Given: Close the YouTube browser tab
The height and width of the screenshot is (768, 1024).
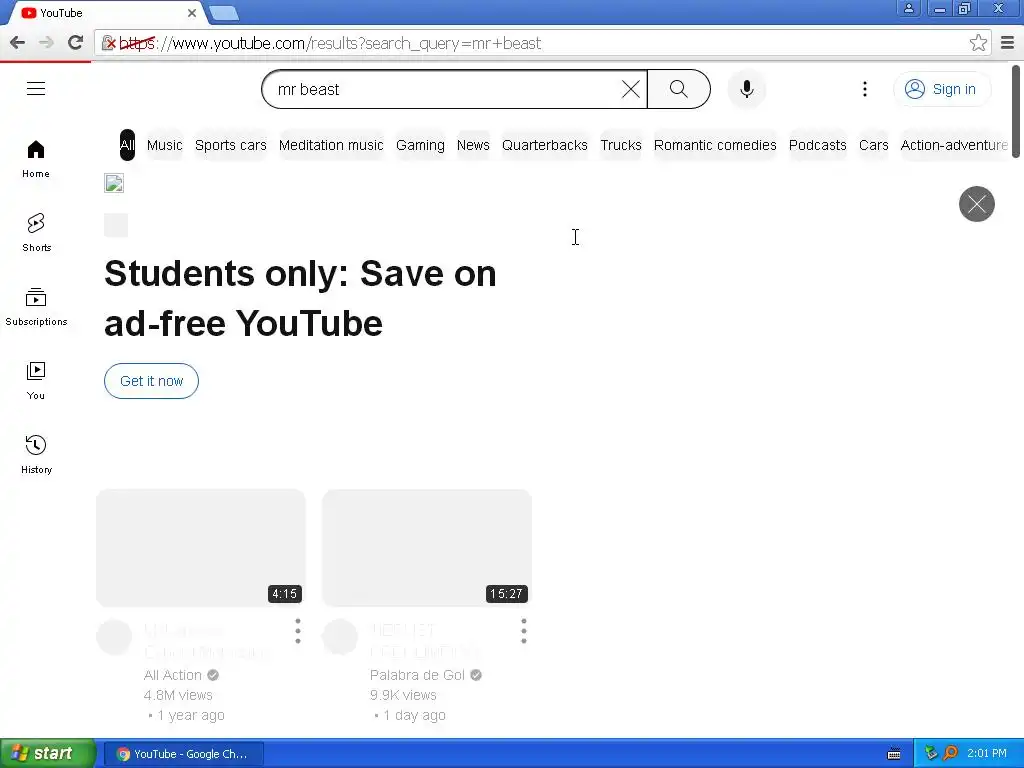Looking at the screenshot, I should tap(191, 13).
